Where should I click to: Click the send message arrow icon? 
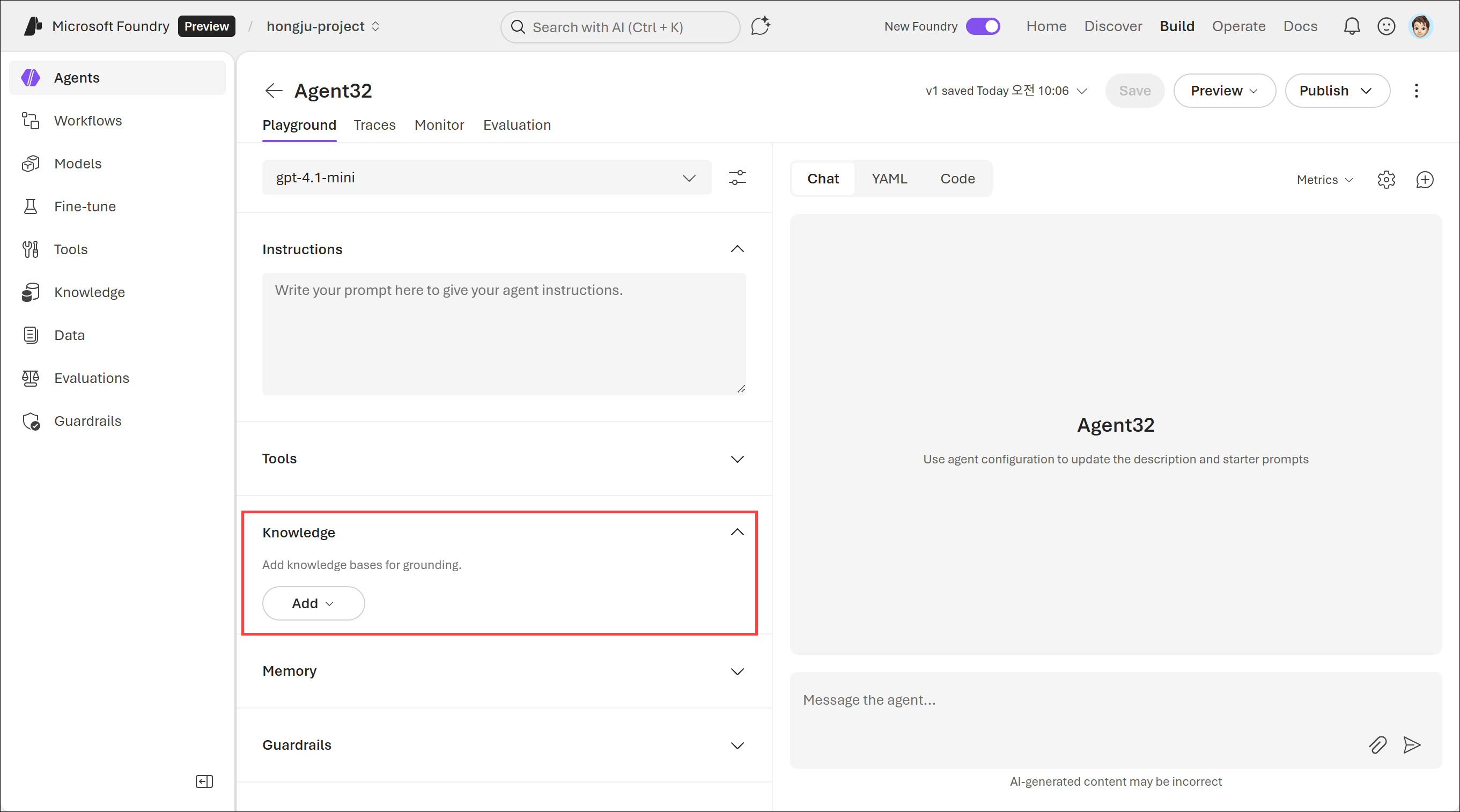tap(1411, 744)
